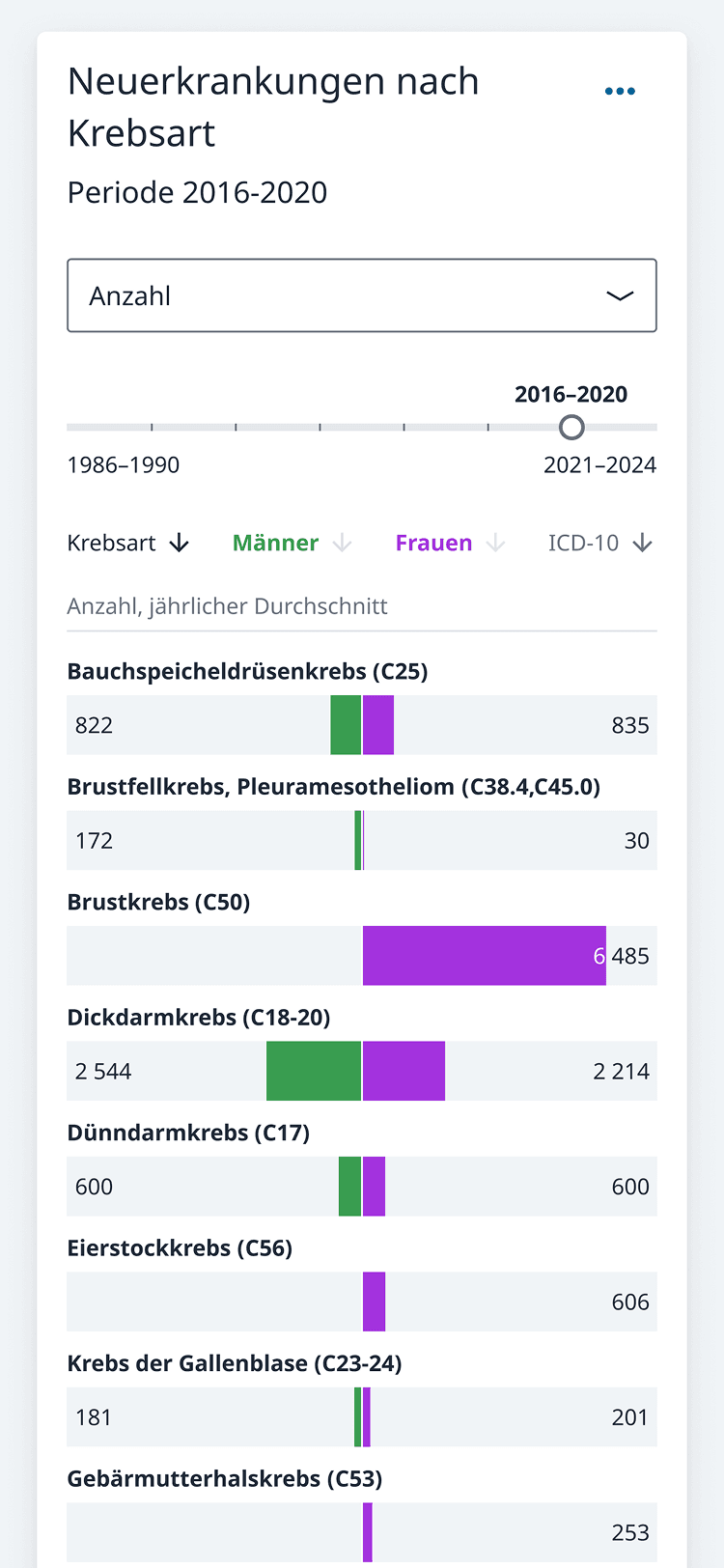Click the 2016–2020 slider handle
The height and width of the screenshot is (1568, 724).
(571, 427)
